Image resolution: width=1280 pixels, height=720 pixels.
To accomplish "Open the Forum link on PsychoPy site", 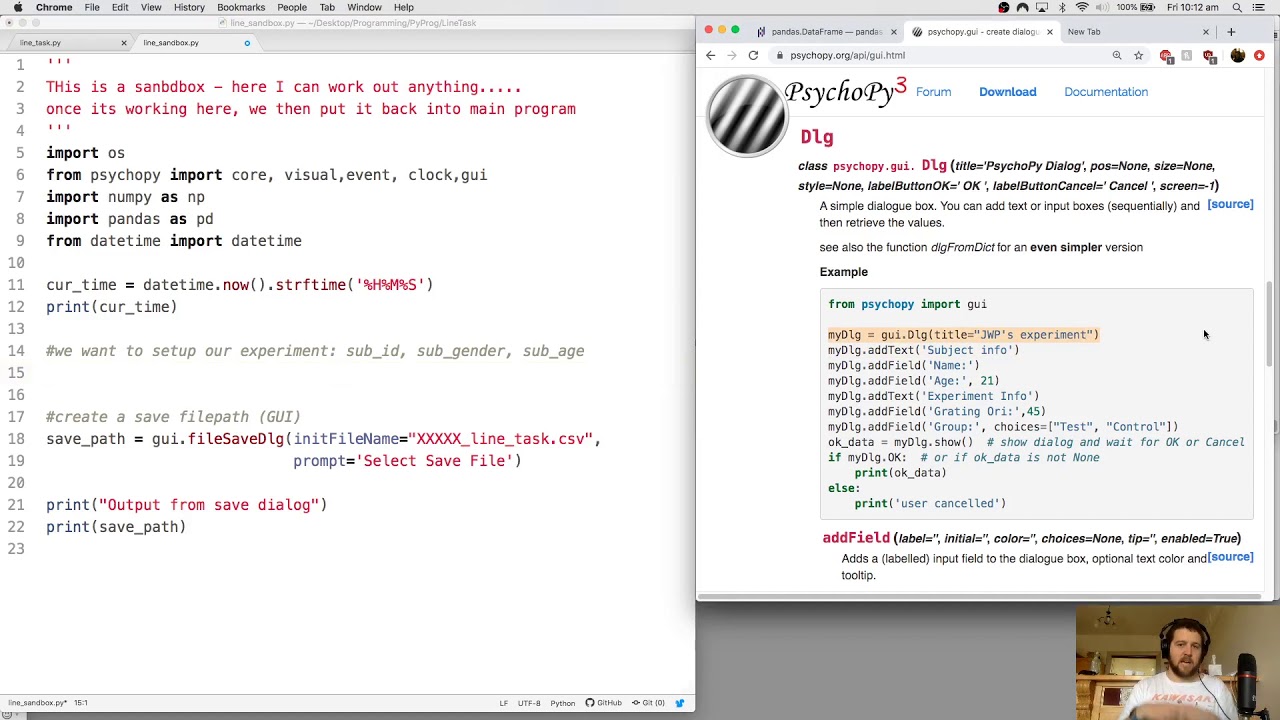I will [933, 92].
